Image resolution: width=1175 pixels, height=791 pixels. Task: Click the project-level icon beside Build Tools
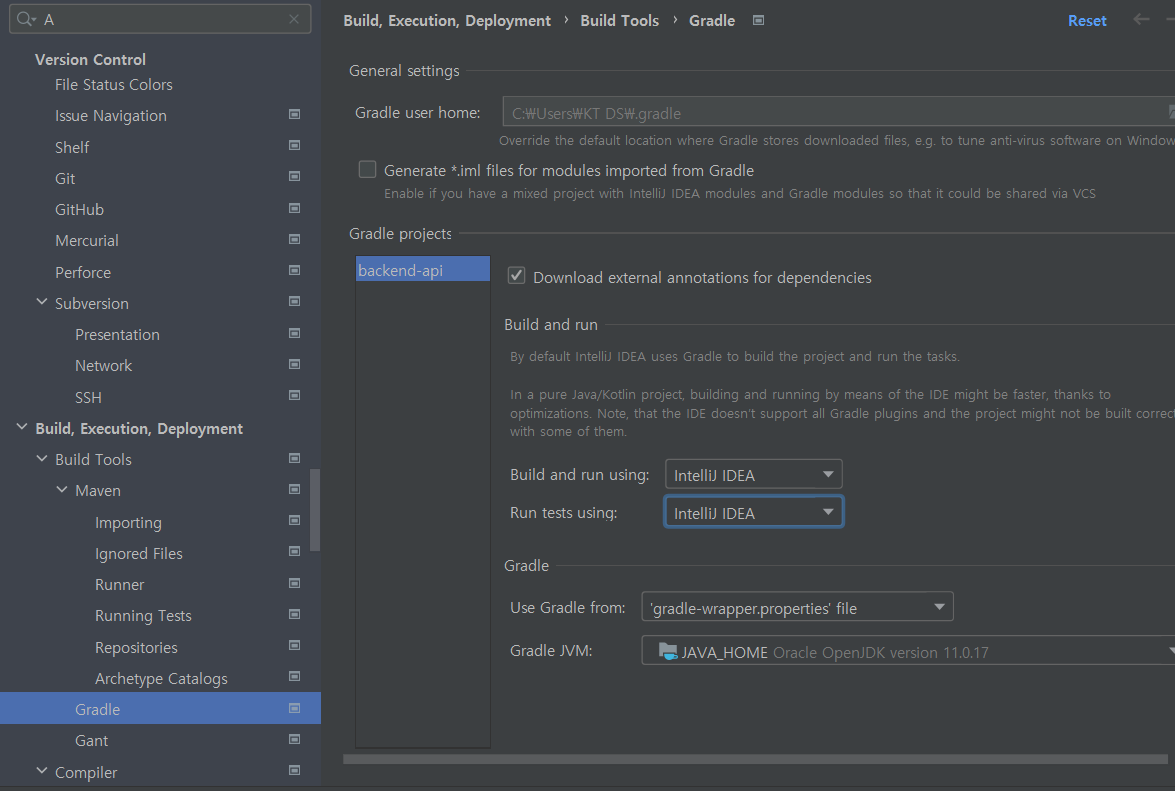[294, 458]
